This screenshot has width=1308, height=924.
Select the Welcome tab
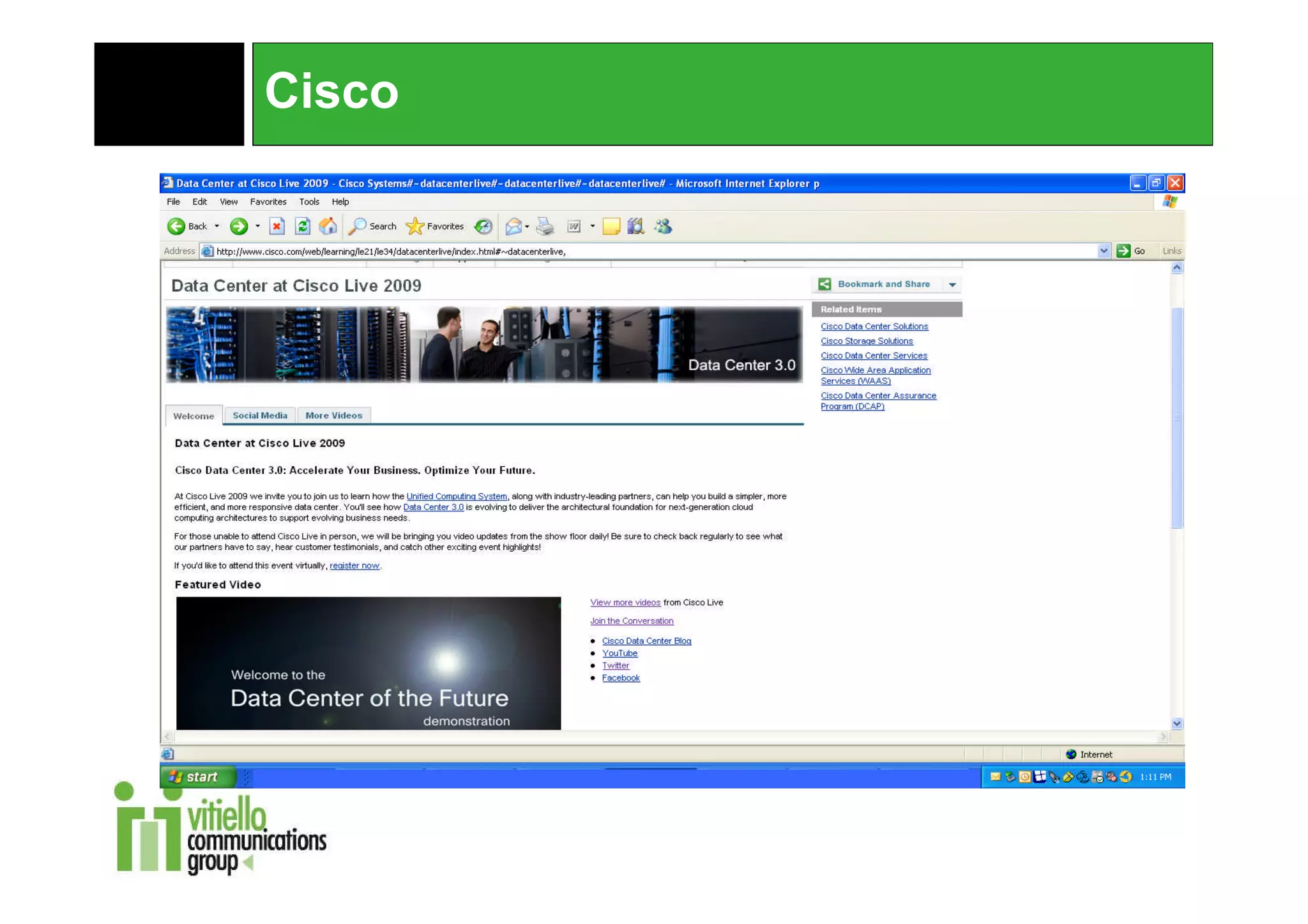point(194,416)
